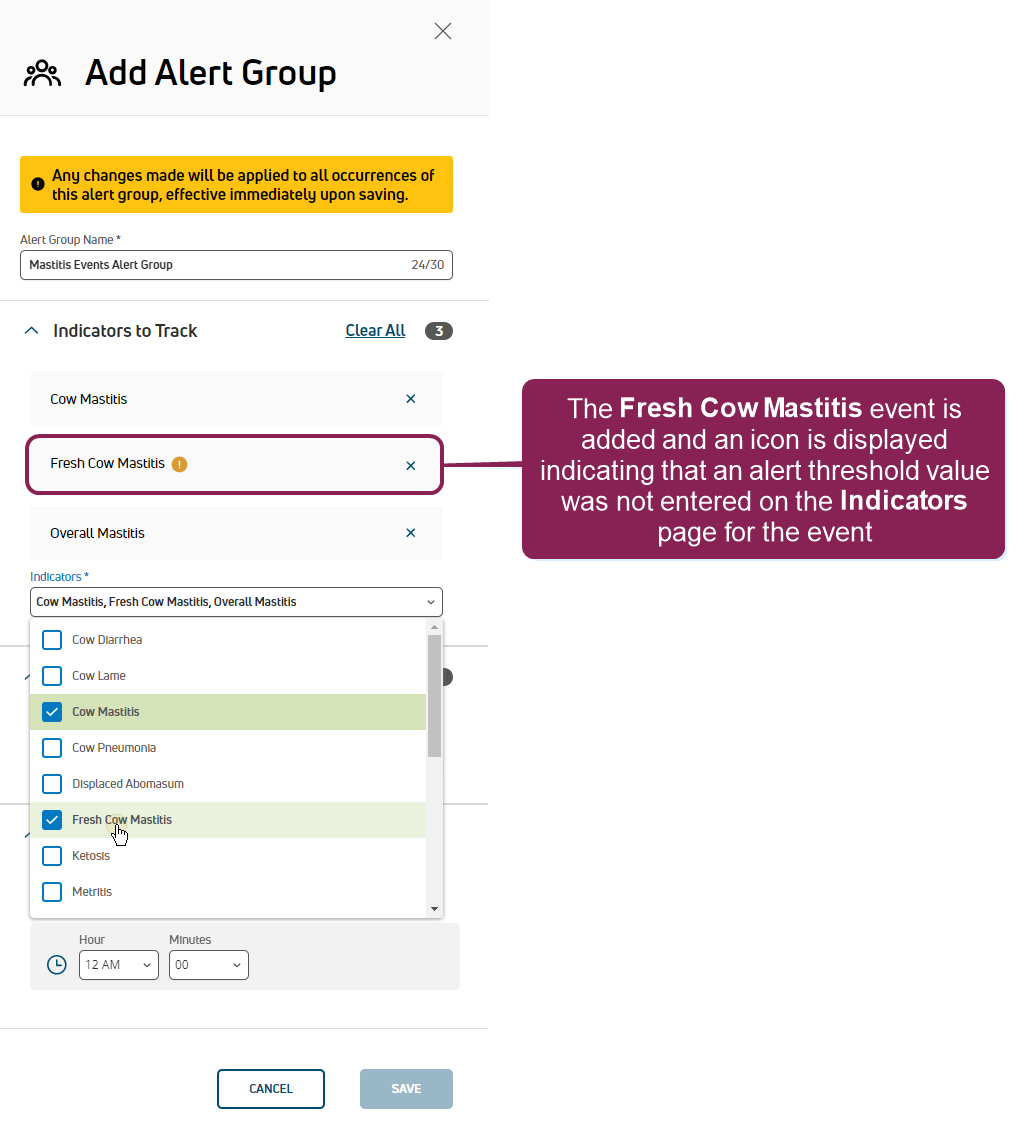Click the CANCEL button
The height and width of the screenshot is (1126, 1022).
point(271,1089)
